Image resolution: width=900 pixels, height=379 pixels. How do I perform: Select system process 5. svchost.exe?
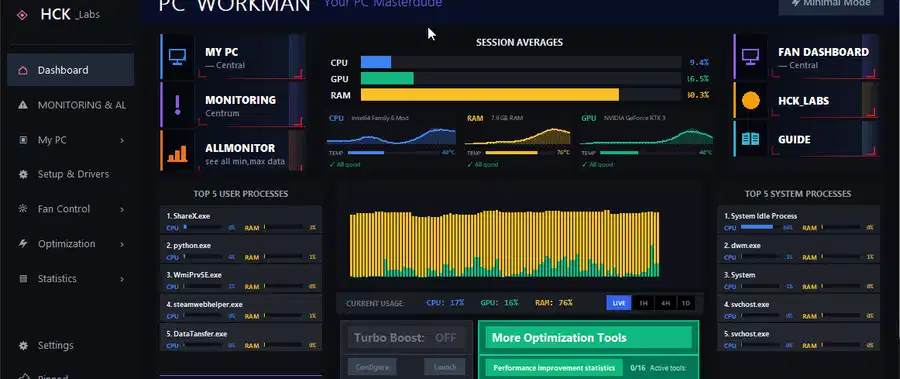798,338
